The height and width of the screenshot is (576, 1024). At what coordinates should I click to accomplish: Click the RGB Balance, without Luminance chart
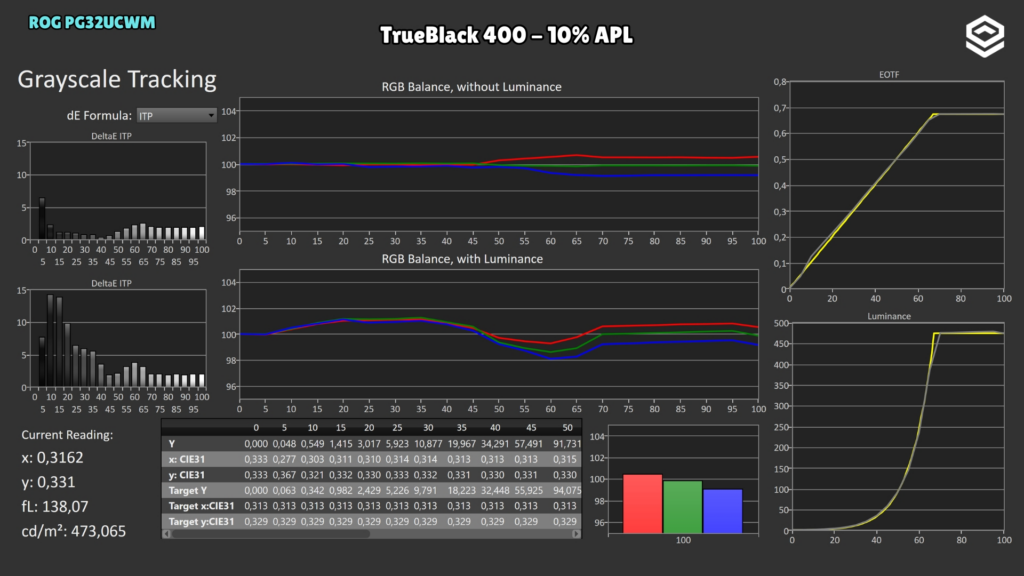(499, 165)
